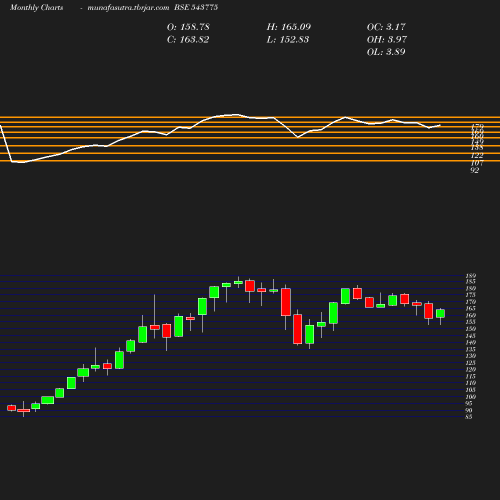This screenshot has height=500, width=500.
Task: Click the '85' price axis label
Action: tap(469, 417)
